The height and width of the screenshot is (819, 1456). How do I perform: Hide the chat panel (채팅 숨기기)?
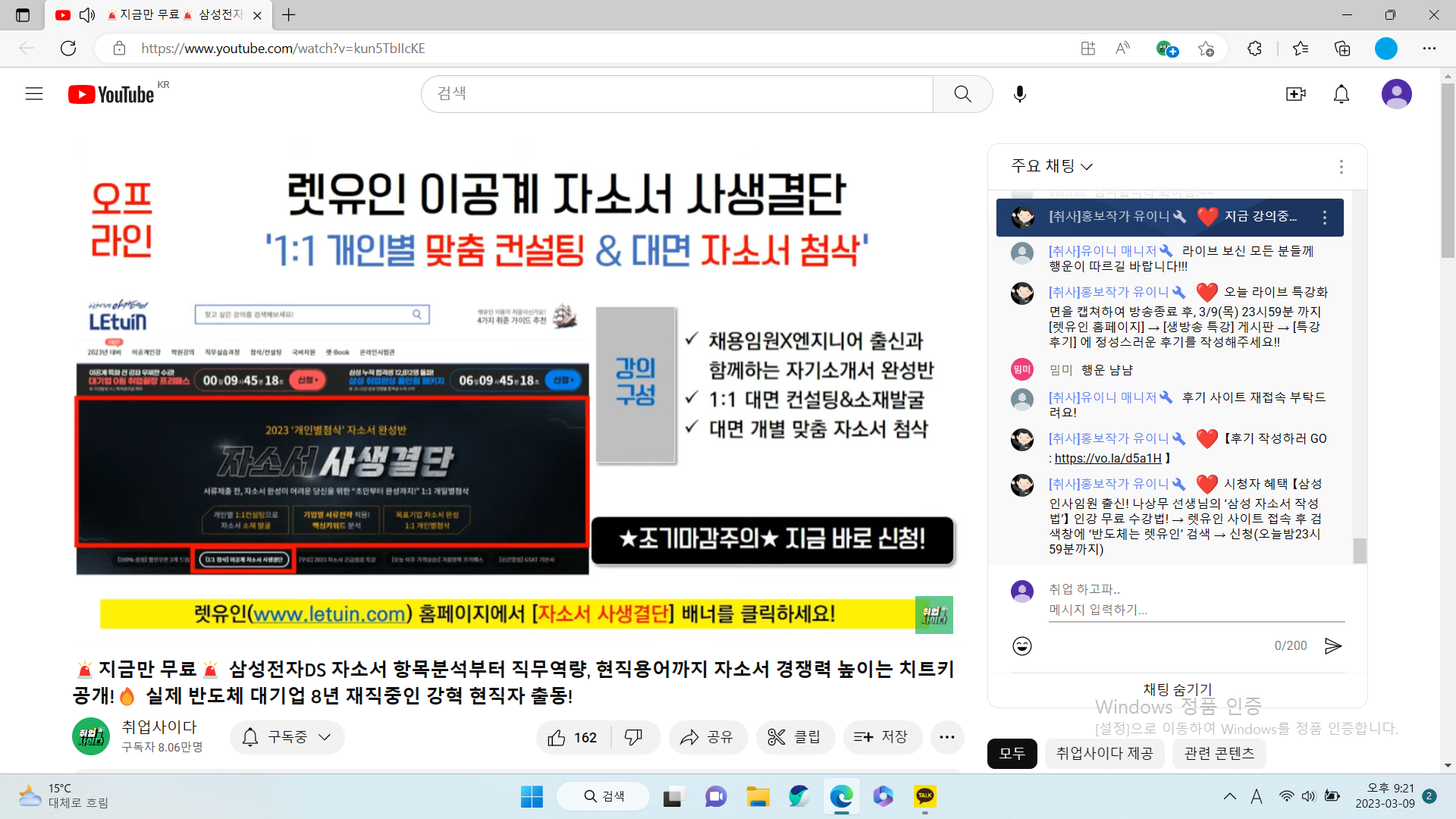point(1177,689)
